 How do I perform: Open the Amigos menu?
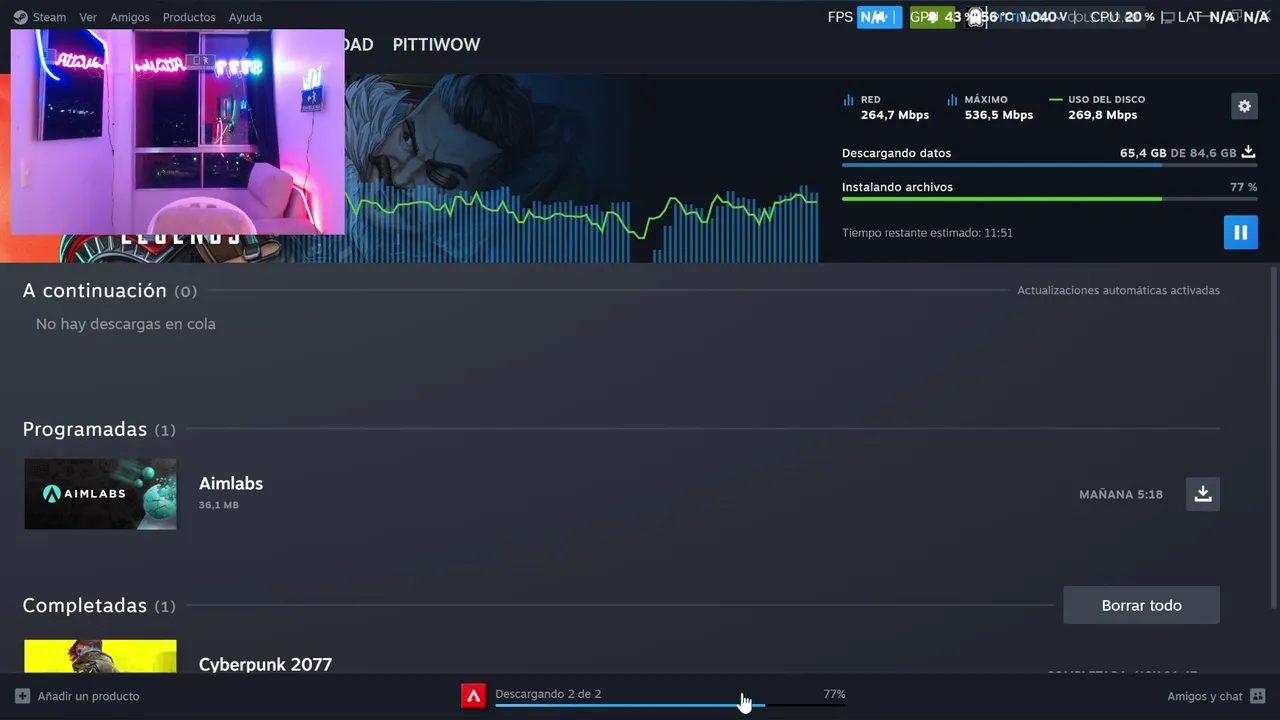(x=130, y=17)
